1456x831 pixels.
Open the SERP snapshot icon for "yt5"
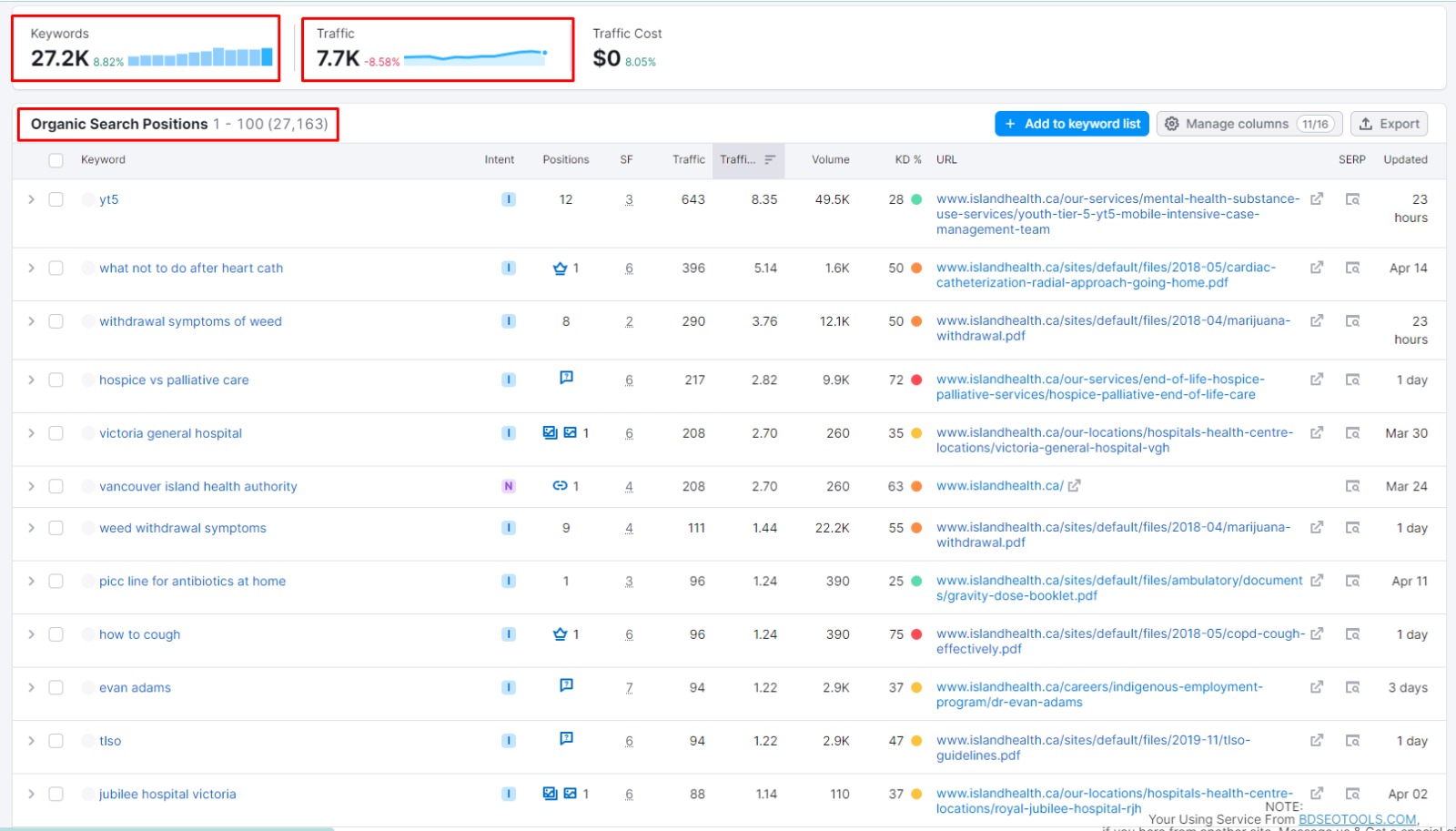coord(1354,199)
